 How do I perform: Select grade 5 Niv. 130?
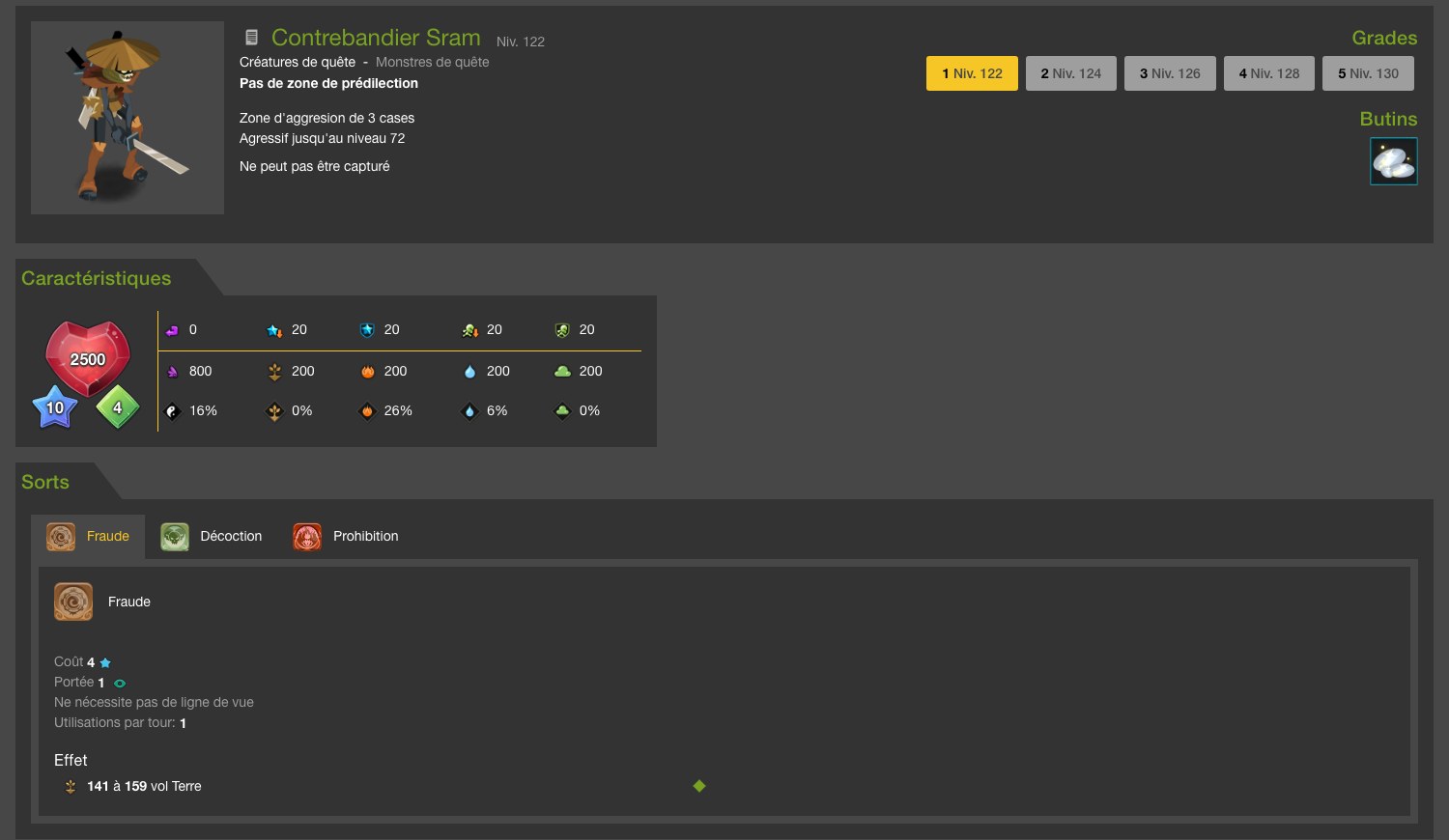click(x=1368, y=73)
